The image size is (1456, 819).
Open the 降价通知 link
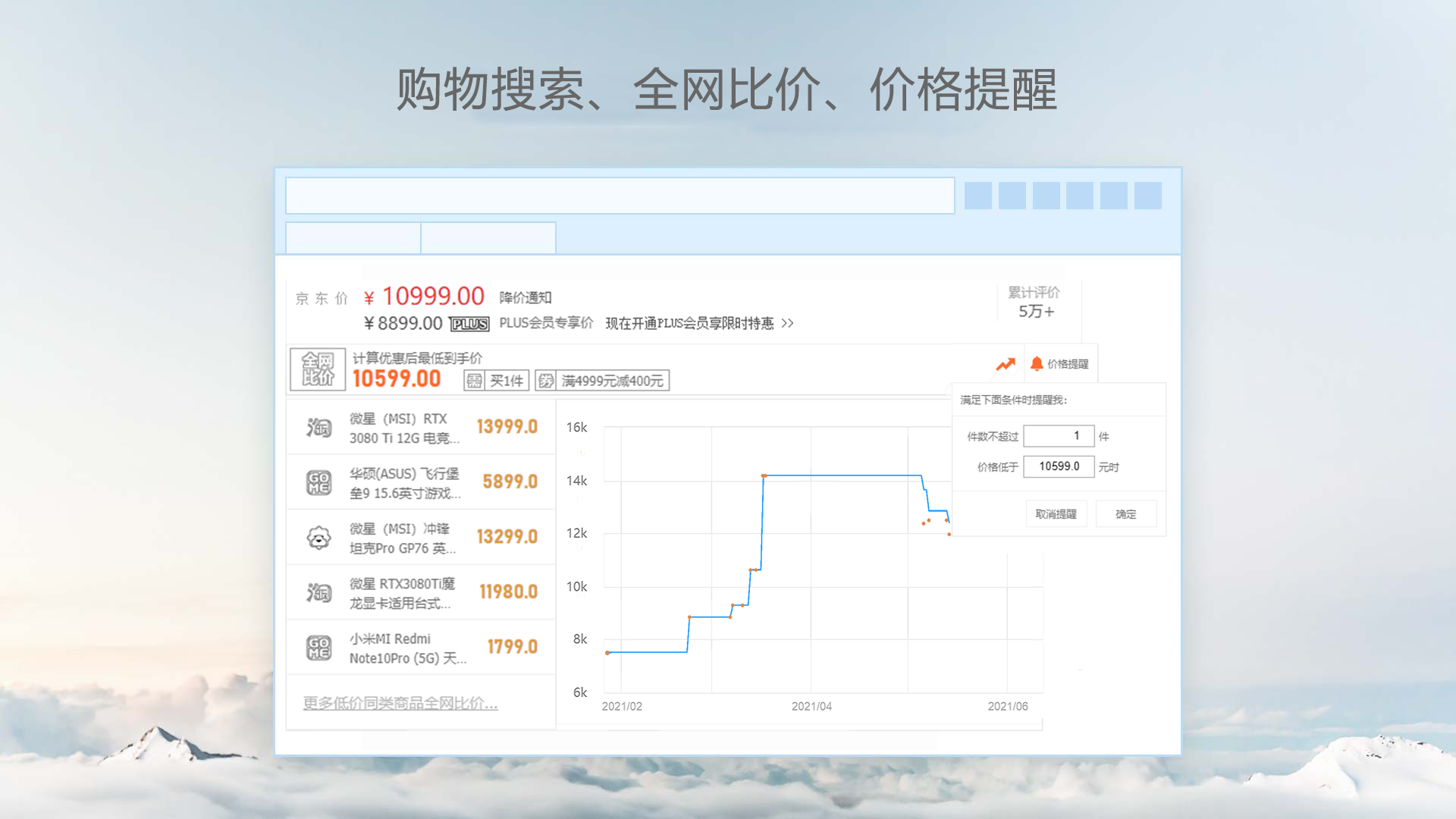pos(523,297)
